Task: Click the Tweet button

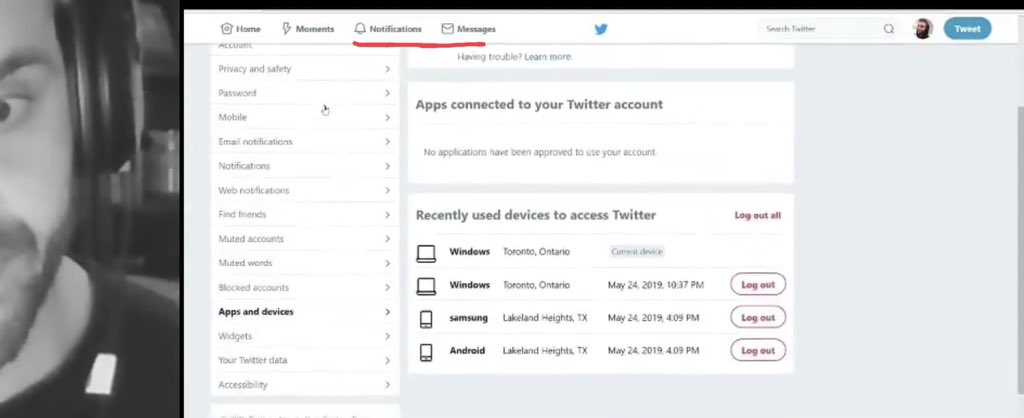Action: [x=967, y=29]
